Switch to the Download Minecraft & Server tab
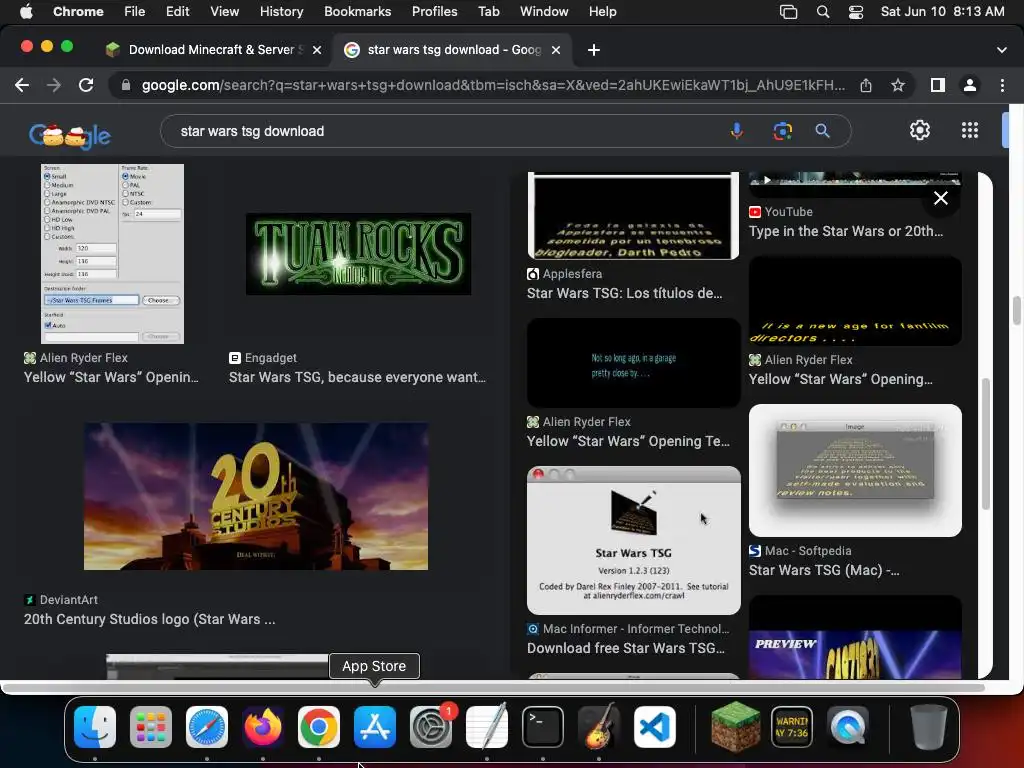 (213, 50)
